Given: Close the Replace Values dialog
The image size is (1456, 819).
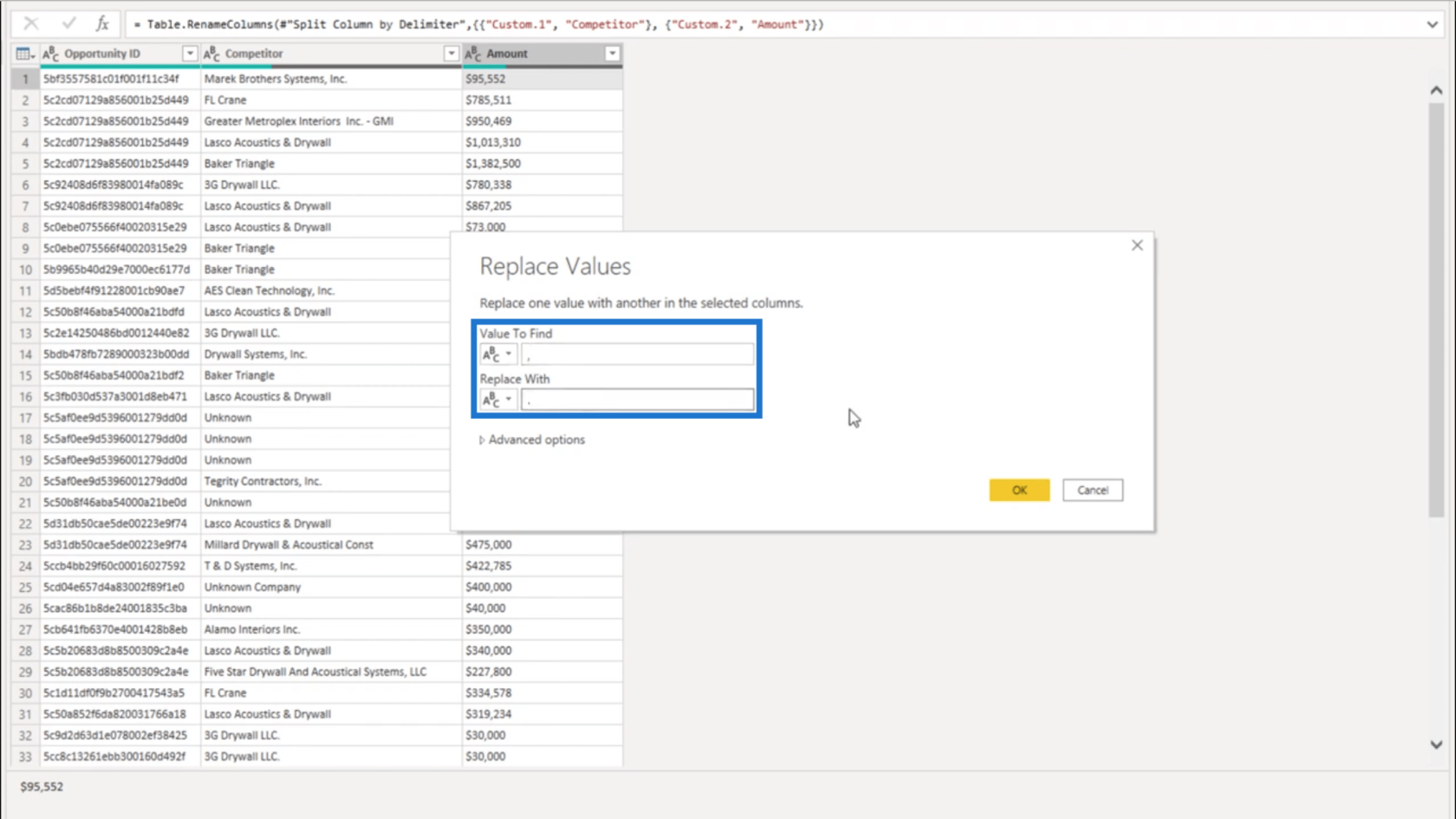Looking at the screenshot, I should 1137,245.
